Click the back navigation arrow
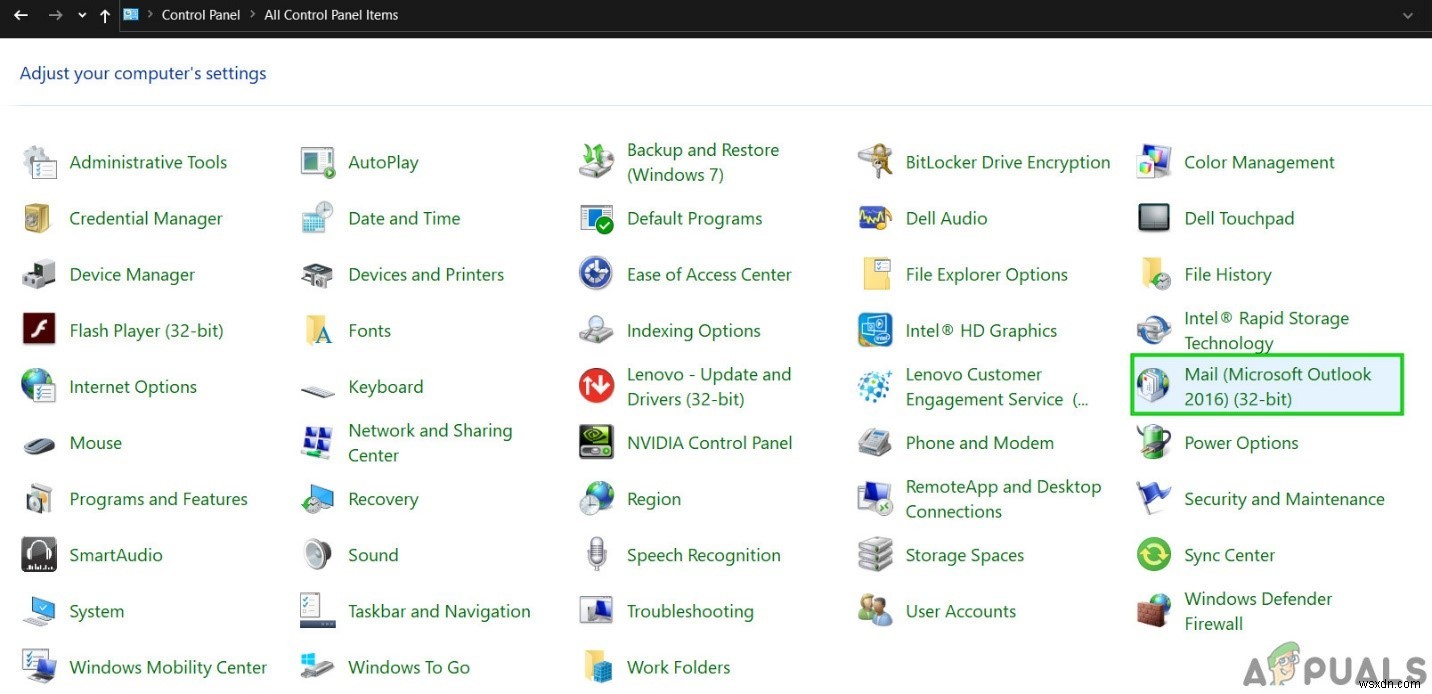Viewport: 1432px width, 694px height. (x=20, y=15)
